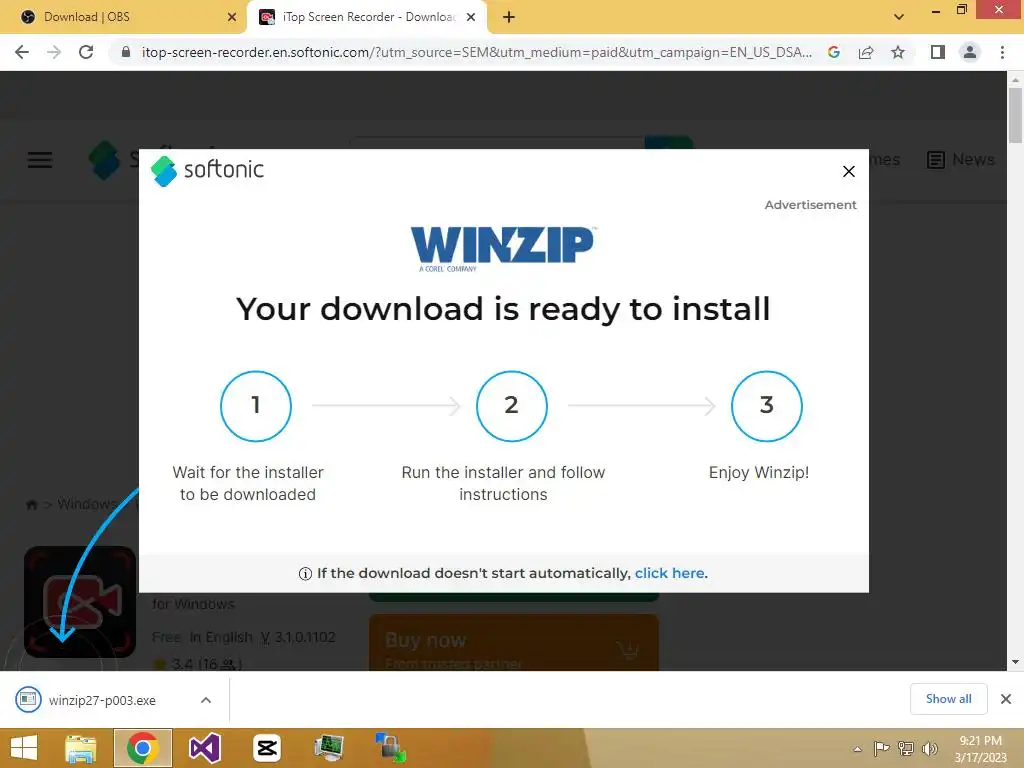Click the step 1 circle
This screenshot has width=1024, height=768.
tap(256, 406)
